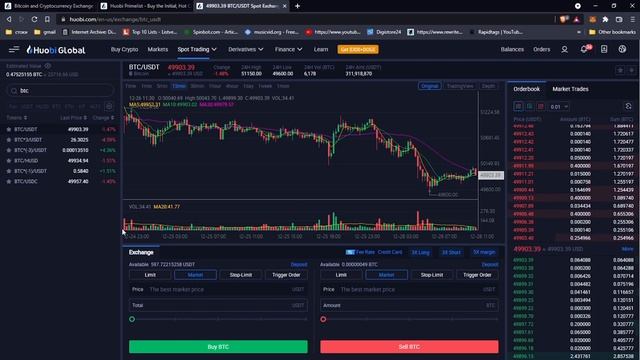Select the Orderbook tab
The height and width of the screenshot is (360, 640).
[x=526, y=89]
